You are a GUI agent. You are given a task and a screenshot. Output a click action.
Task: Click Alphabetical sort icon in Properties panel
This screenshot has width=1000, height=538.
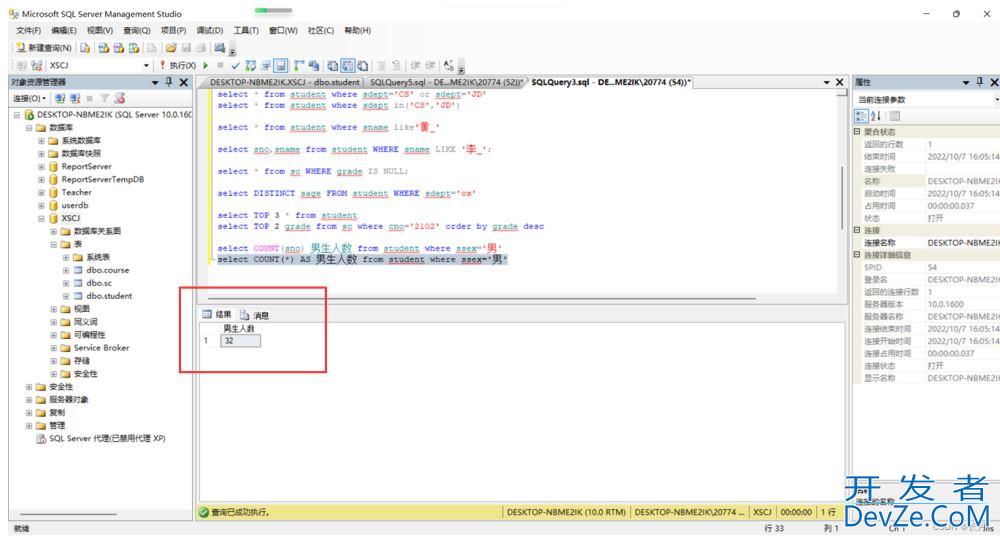tap(876, 116)
